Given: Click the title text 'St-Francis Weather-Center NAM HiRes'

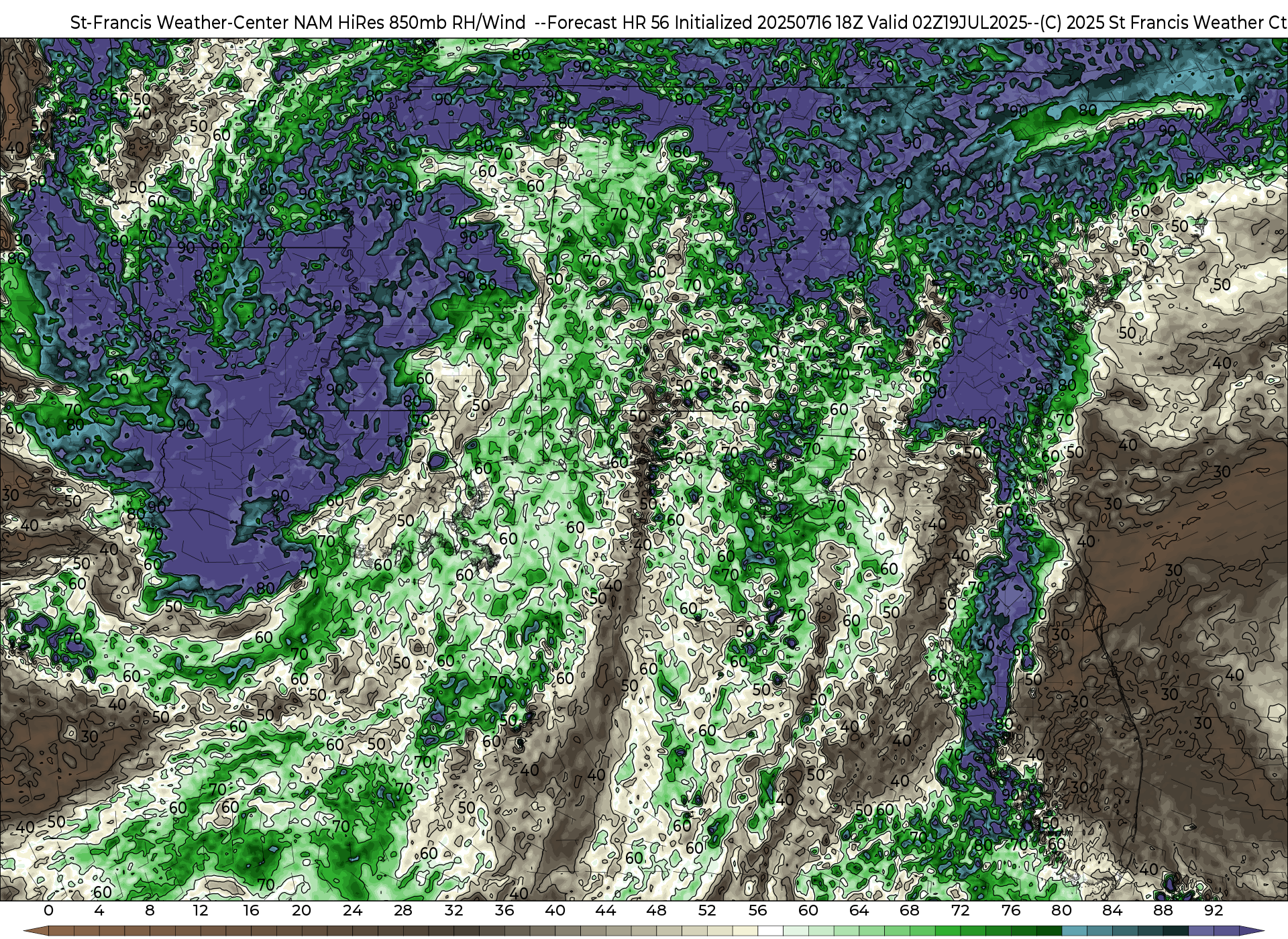Looking at the screenshot, I should 227,23.
